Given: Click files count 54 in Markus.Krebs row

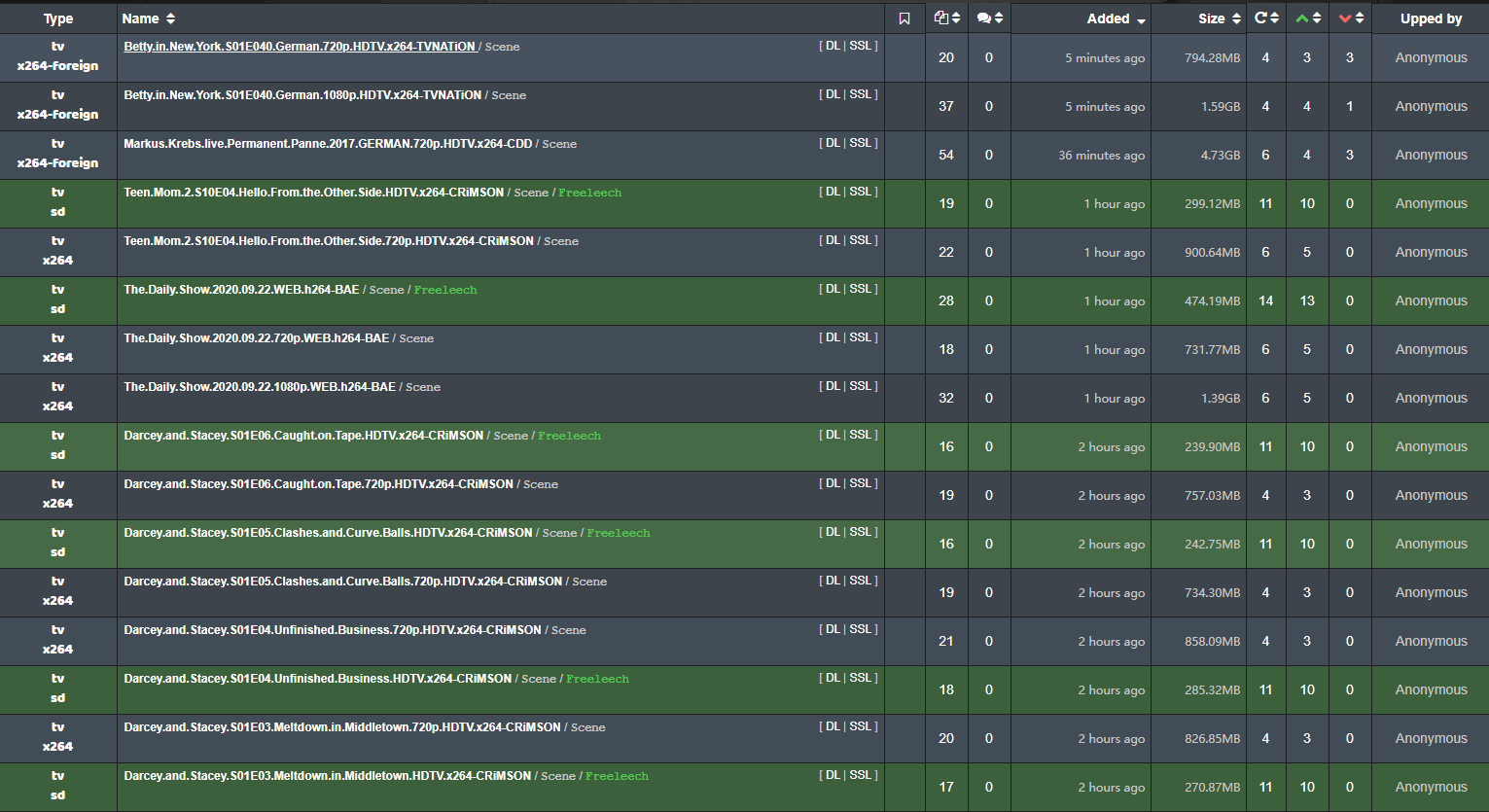Looking at the screenshot, I should (946, 155).
